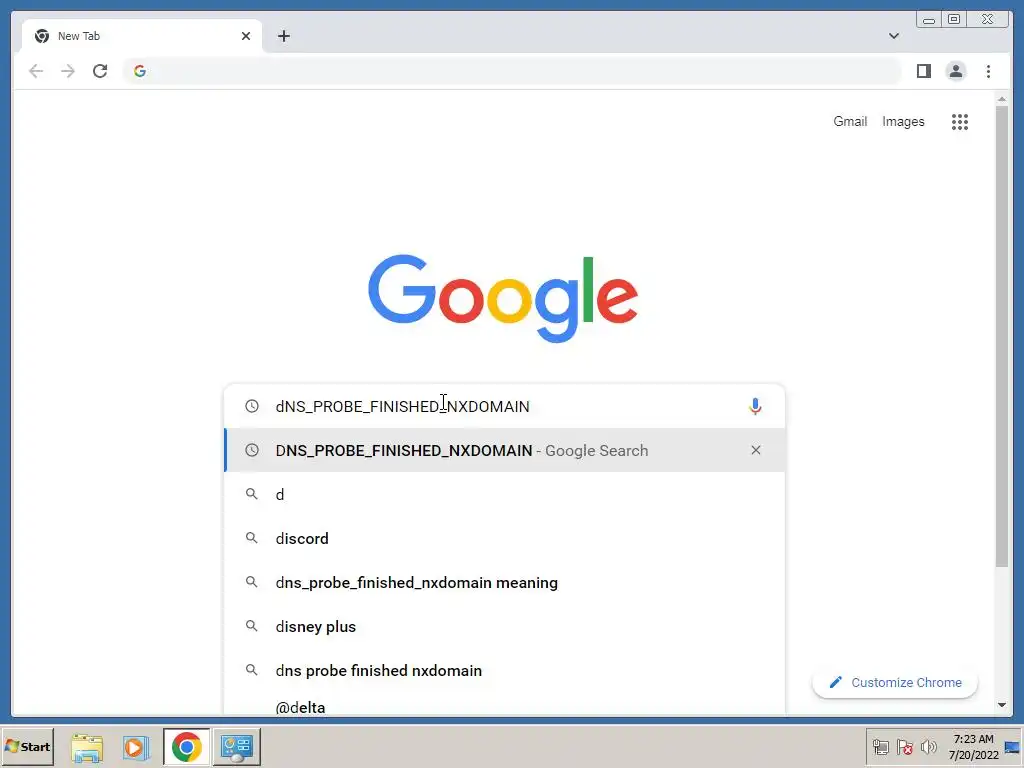Image resolution: width=1024 pixels, height=768 pixels.
Task: Go forward using the forward arrow
Action: 68,71
